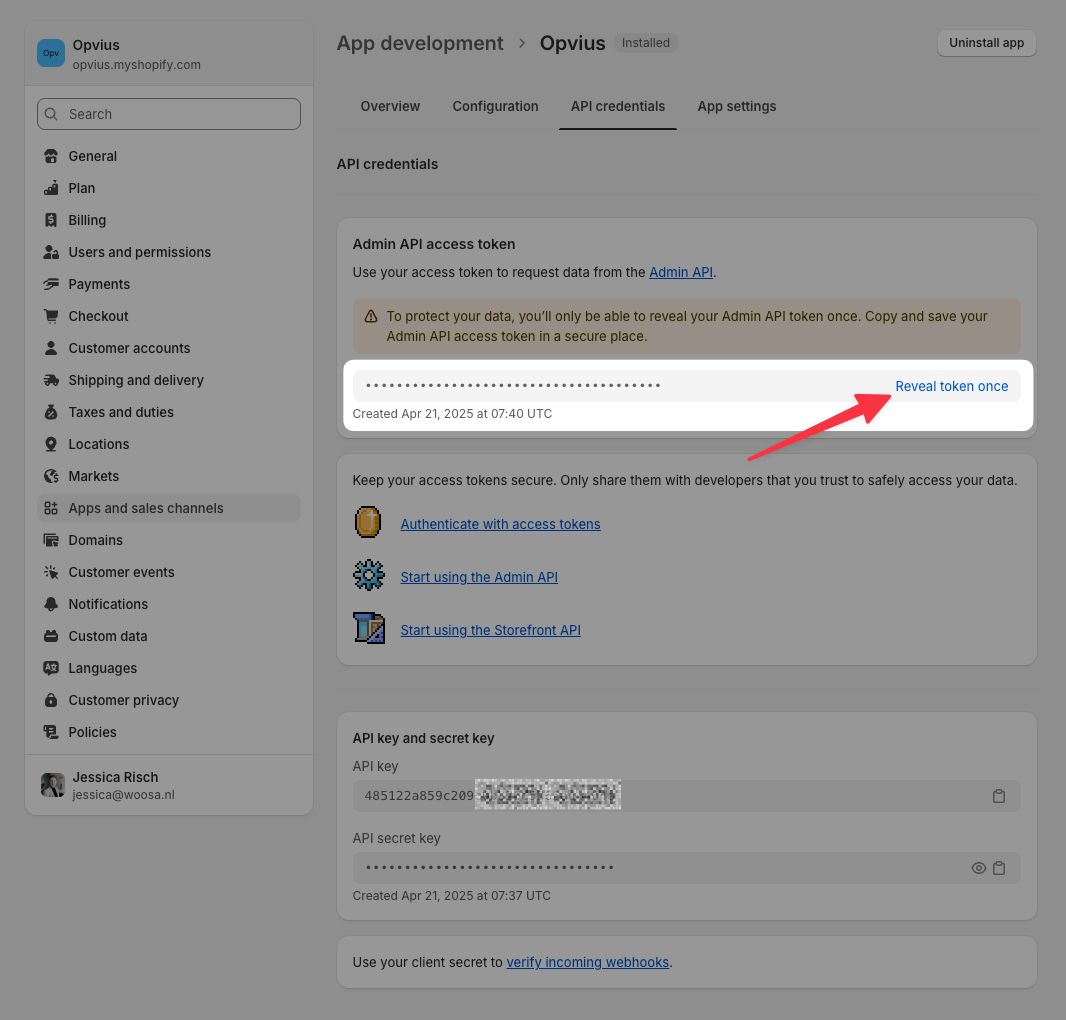This screenshot has width=1066, height=1020.
Task: Click the Shipping and delivery truck icon
Action: 51,380
